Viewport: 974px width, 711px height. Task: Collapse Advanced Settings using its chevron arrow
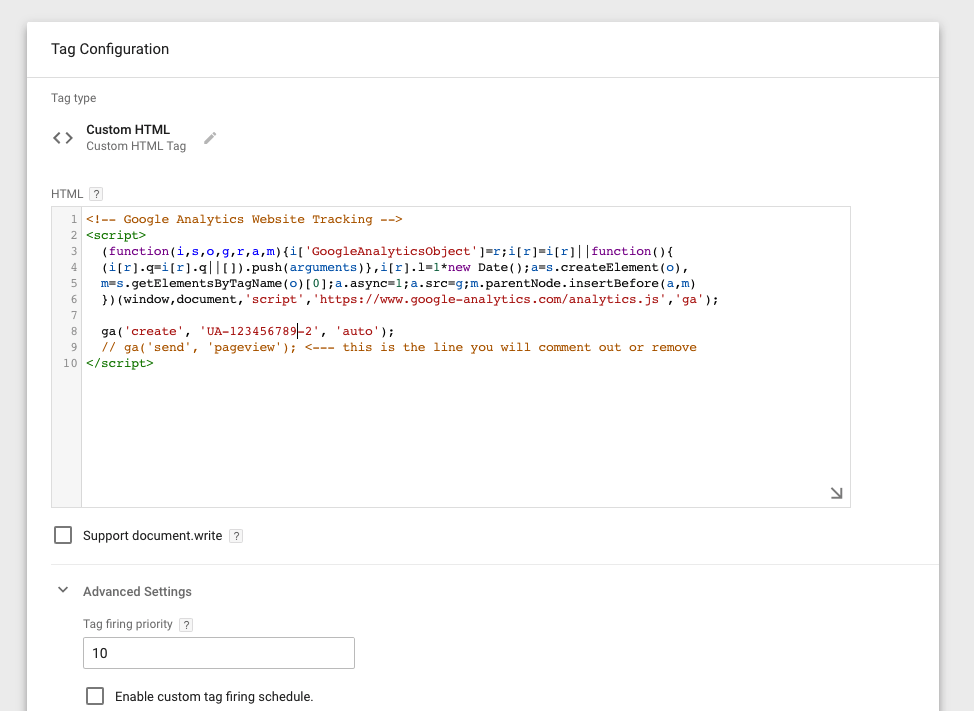[63, 591]
